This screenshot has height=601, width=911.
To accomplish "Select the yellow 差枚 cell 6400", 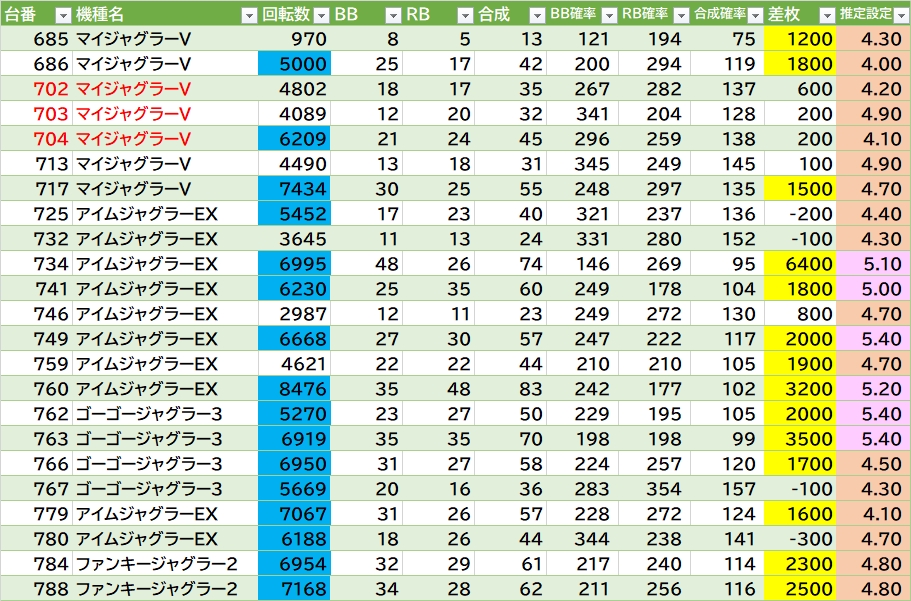I will pos(800,264).
